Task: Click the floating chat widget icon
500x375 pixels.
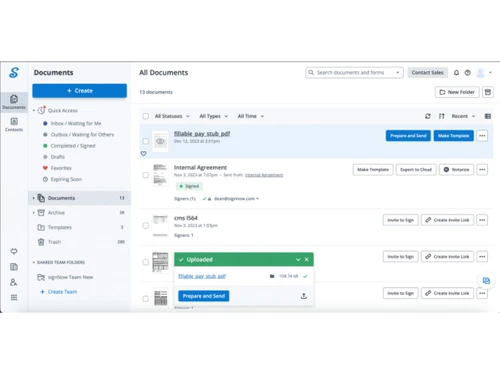Action: [x=486, y=281]
